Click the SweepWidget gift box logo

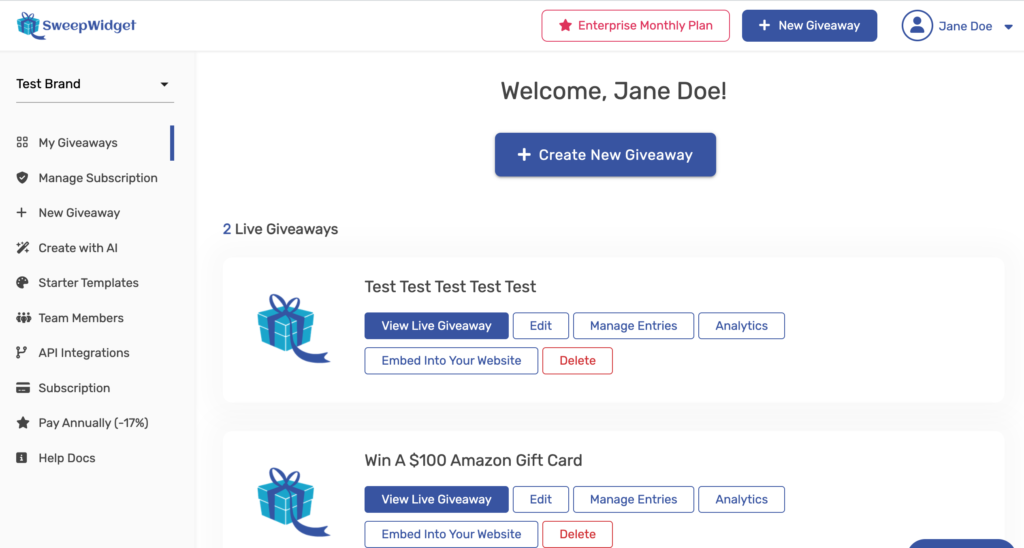coord(29,25)
